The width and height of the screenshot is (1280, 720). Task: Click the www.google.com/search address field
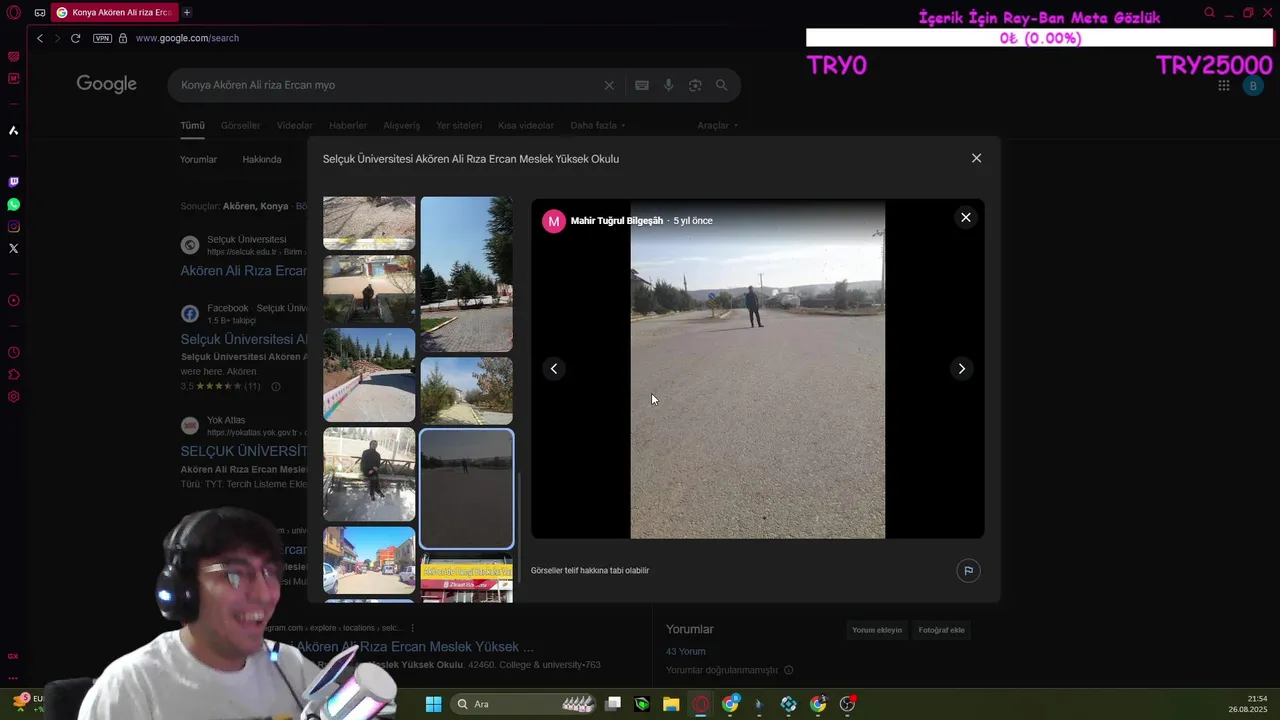(187, 38)
